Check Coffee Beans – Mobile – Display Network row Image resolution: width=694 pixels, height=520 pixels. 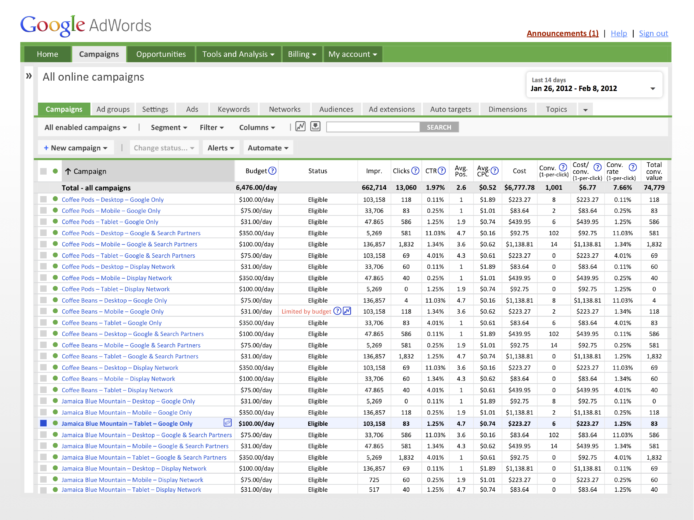click(x=43, y=378)
